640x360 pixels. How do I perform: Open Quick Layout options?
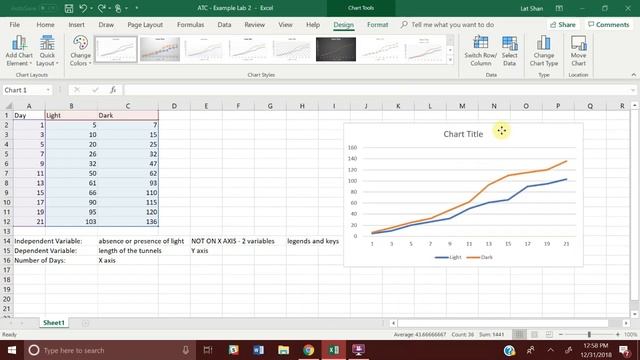coord(47,51)
